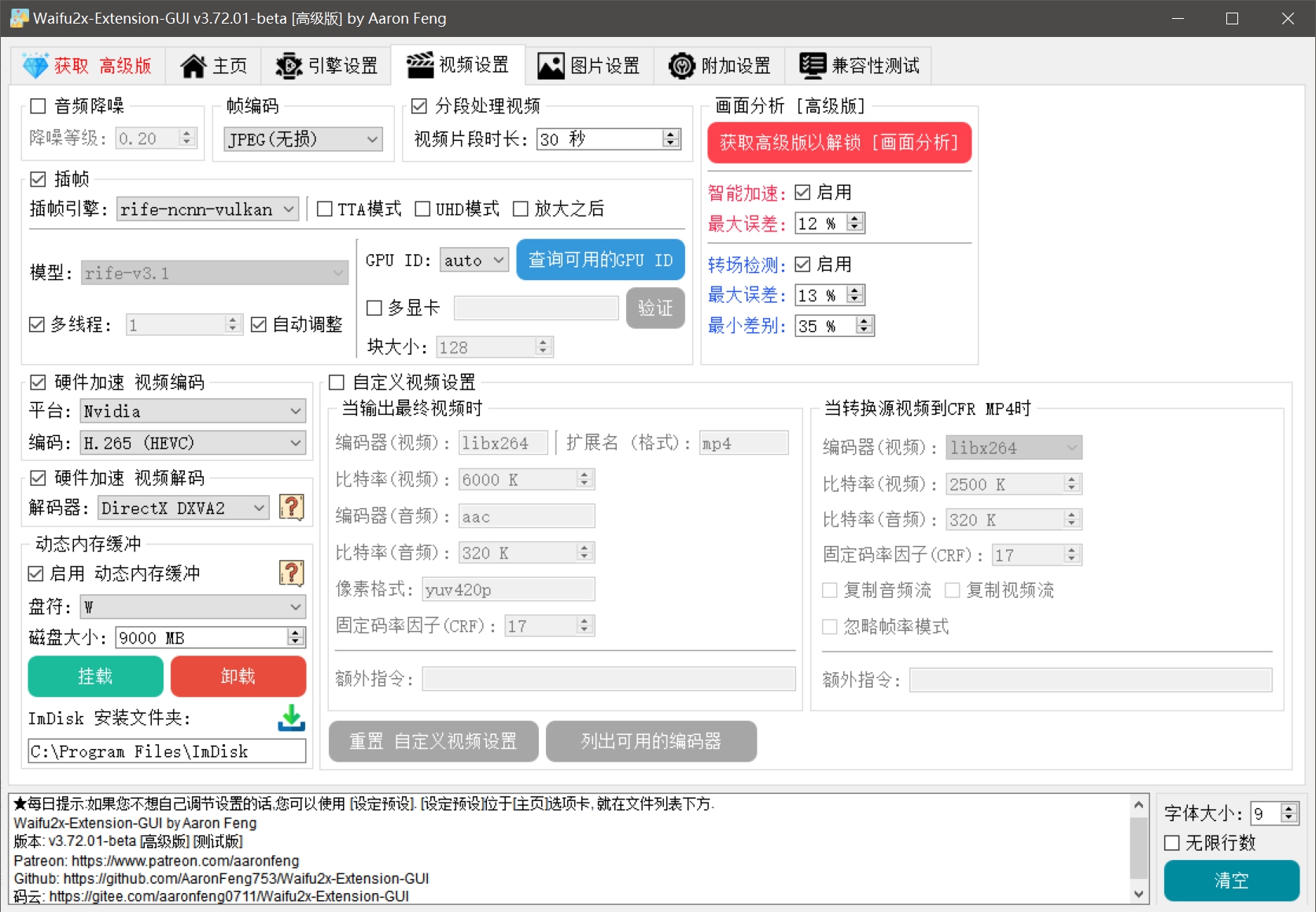Viewport: 1316px width, 912px height.
Task: Toggle the 无限行数 checkbox
Action: click(x=1172, y=843)
